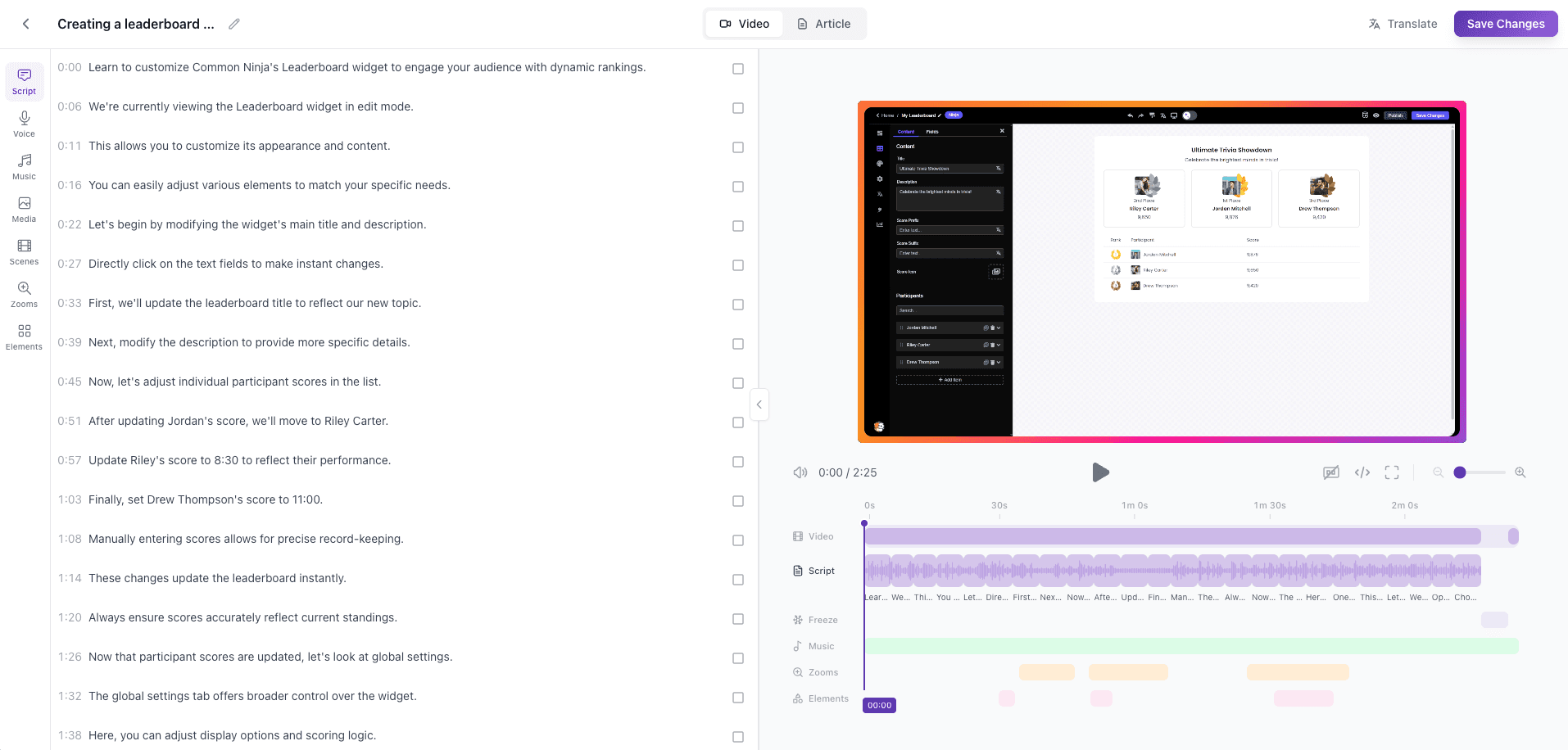Open the Music panel in the sidebar

(24, 166)
